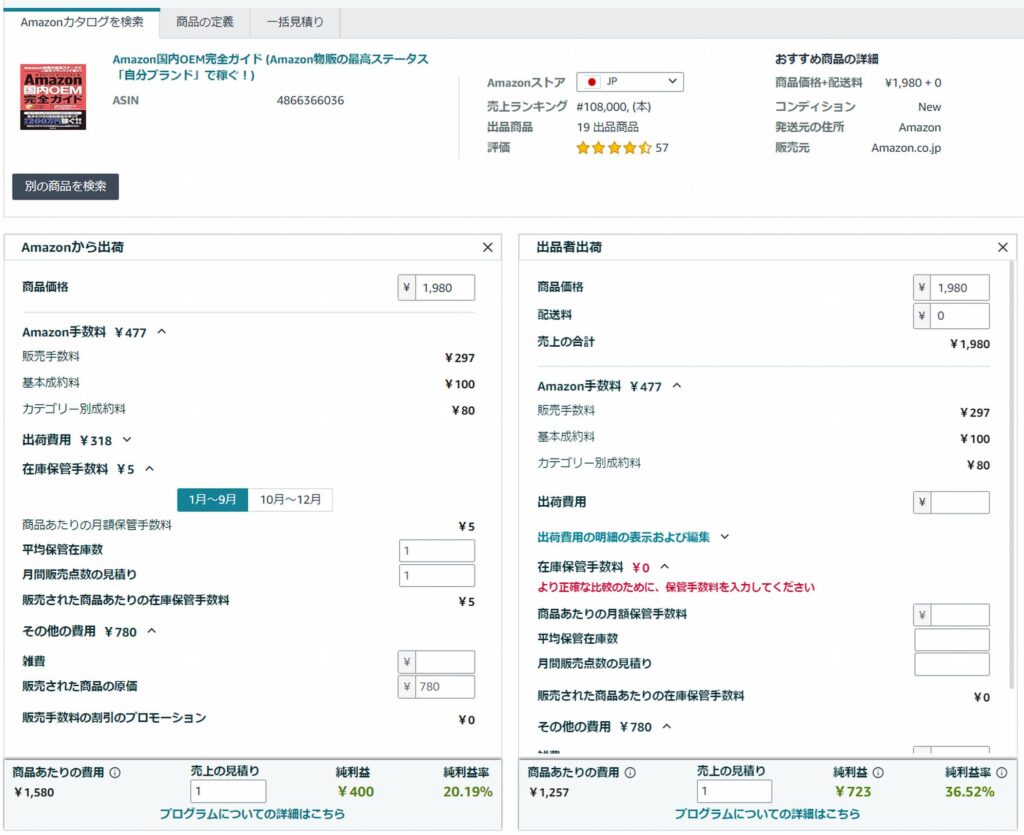Click left プログラムについての詳細はこちら link
The height and width of the screenshot is (835, 1024).
252,814
